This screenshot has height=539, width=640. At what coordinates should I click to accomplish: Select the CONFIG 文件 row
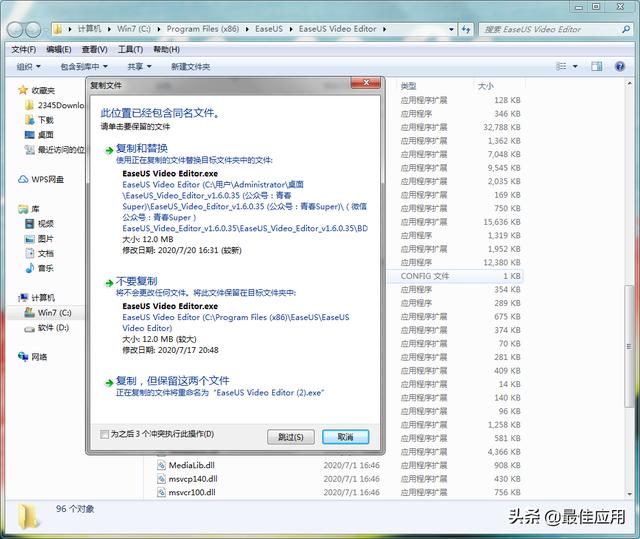(x=455, y=276)
